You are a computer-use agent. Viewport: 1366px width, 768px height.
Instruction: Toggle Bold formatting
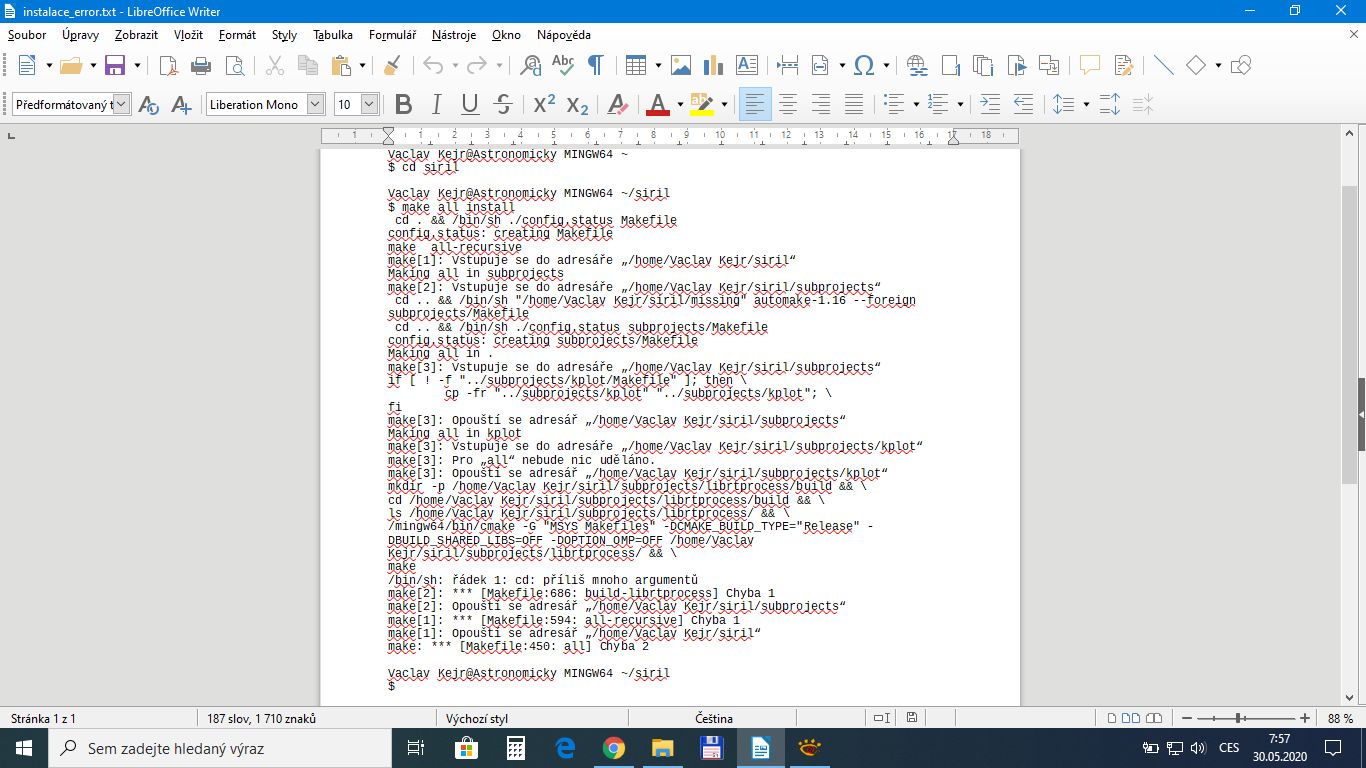[x=404, y=104]
